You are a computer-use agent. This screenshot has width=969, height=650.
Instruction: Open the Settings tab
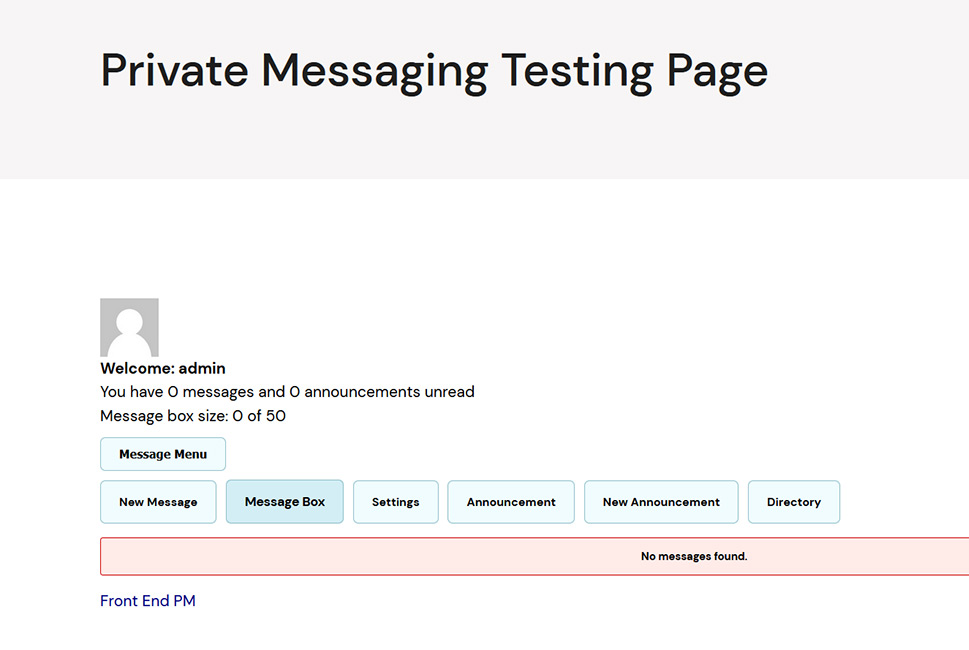coord(396,502)
